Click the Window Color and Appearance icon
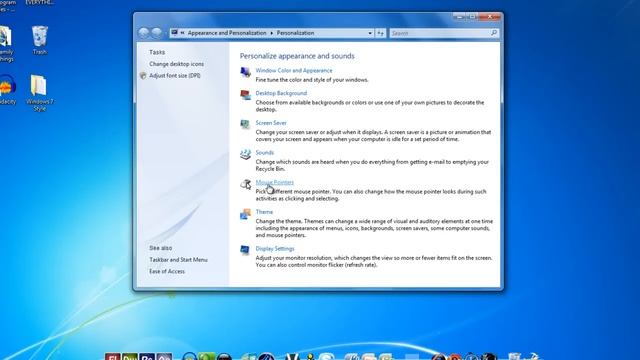This screenshot has width=640, height=360. [x=245, y=72]
